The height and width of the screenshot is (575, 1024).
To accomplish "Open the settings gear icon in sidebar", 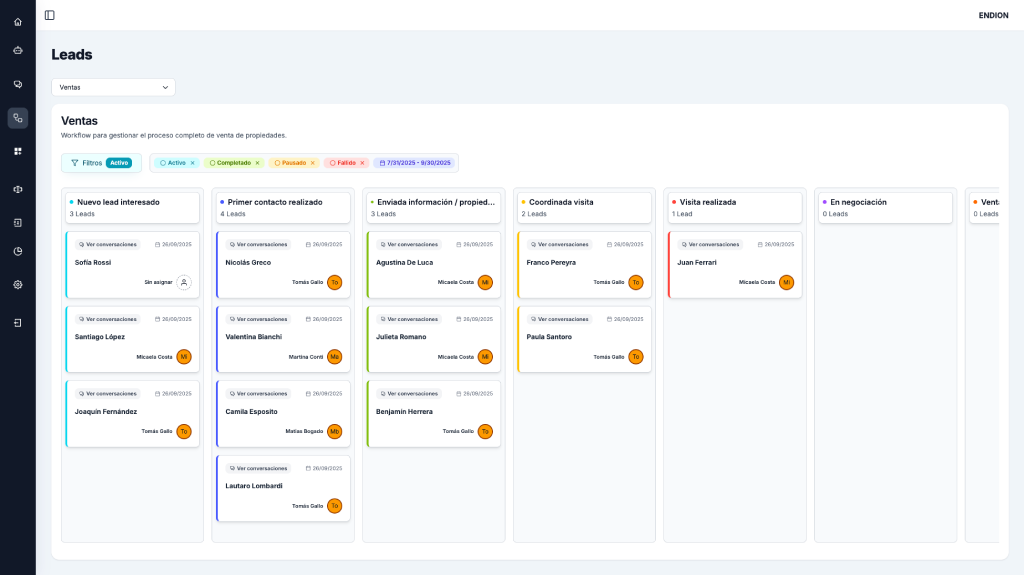I will pos(18,284).
